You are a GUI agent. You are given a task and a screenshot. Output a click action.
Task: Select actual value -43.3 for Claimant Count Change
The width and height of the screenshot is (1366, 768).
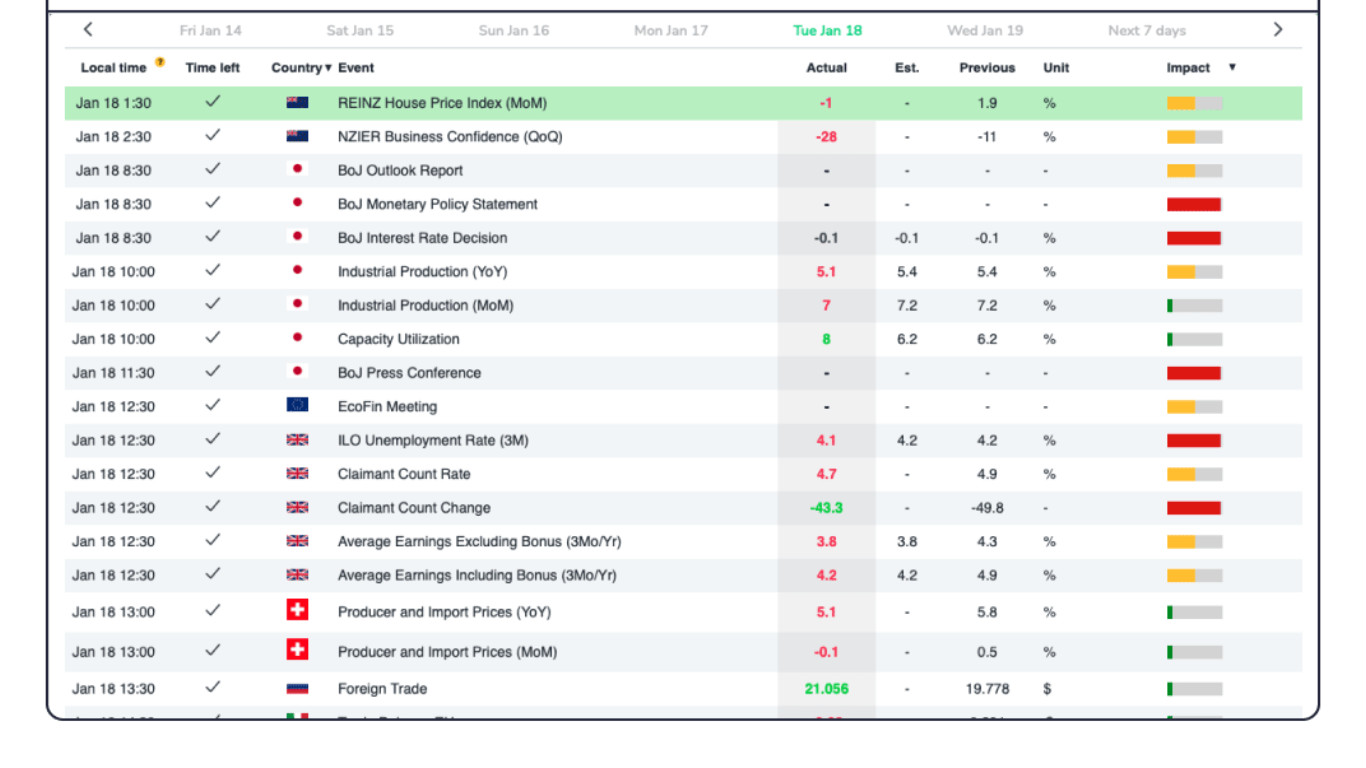826,508
